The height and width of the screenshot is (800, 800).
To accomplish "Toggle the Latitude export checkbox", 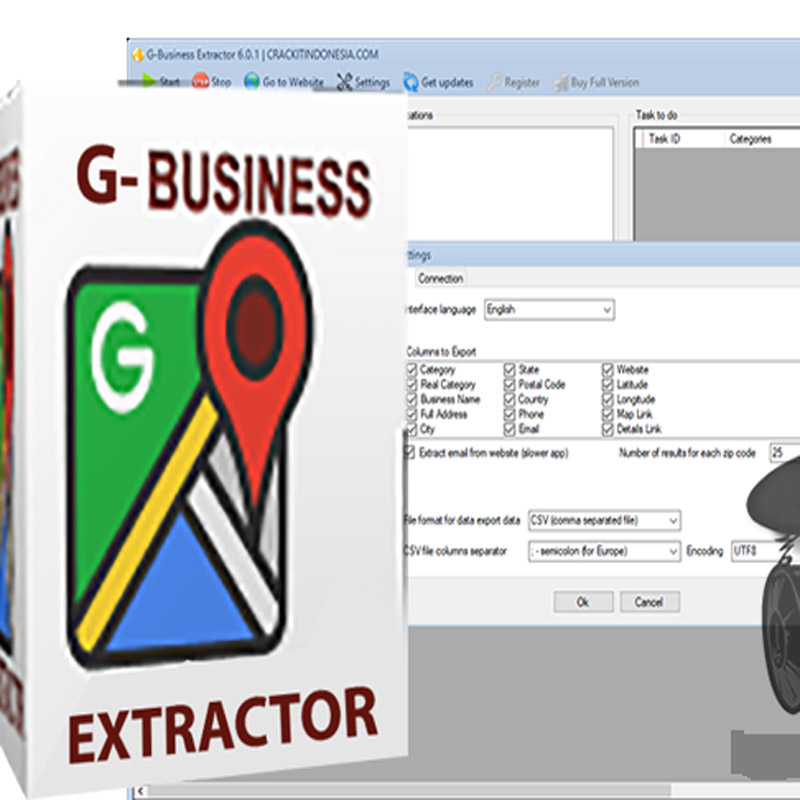I will pos(606,385).
